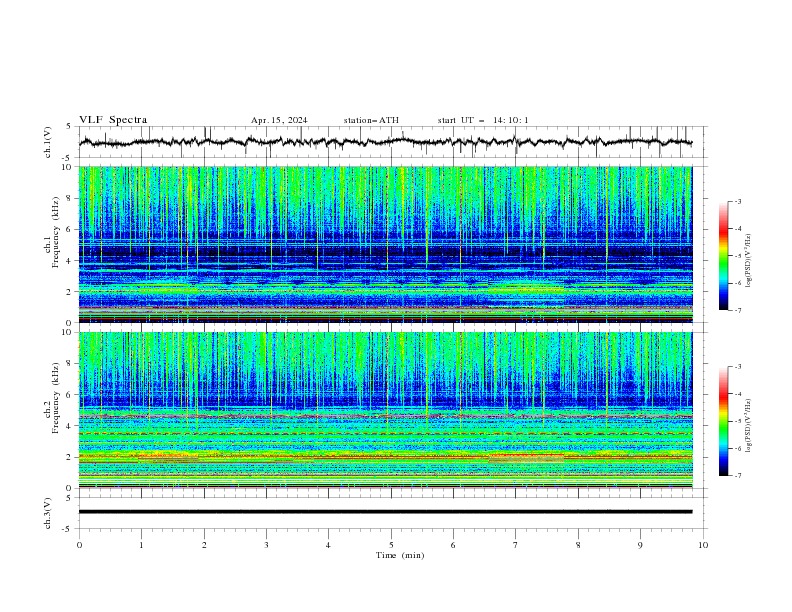Click the red-yellow band near 7 min in ch.2
This screenshot has height=612, width=792.
[526, 458]
